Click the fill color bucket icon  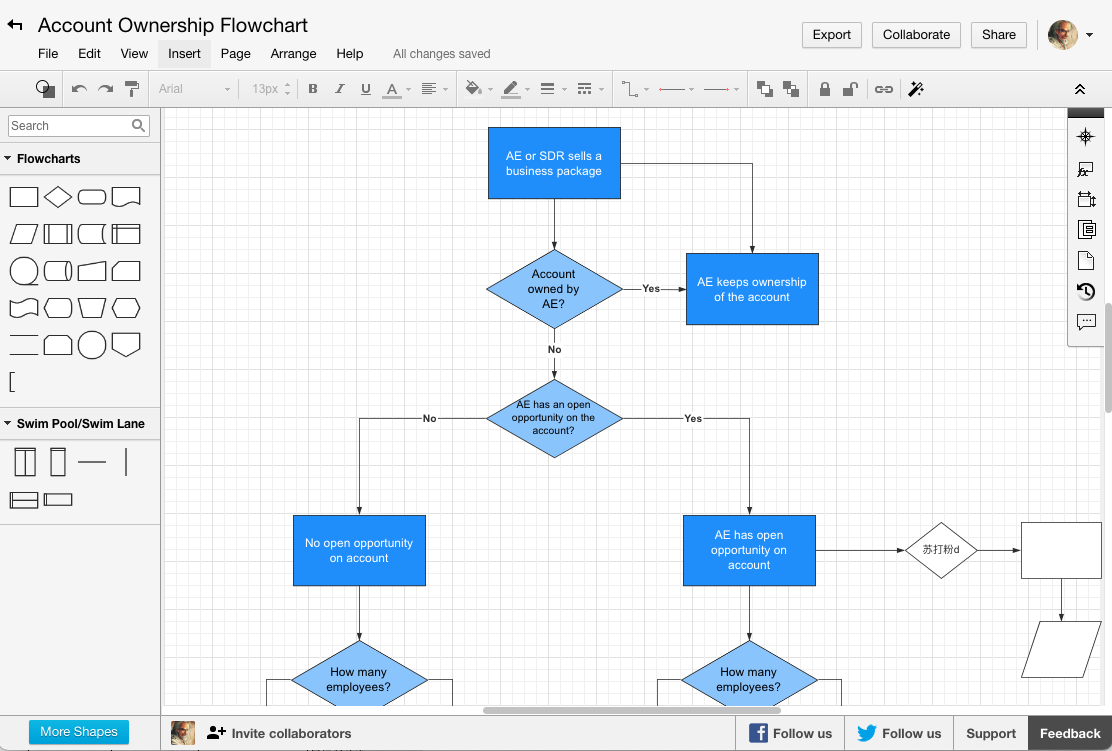pos(473,89)
